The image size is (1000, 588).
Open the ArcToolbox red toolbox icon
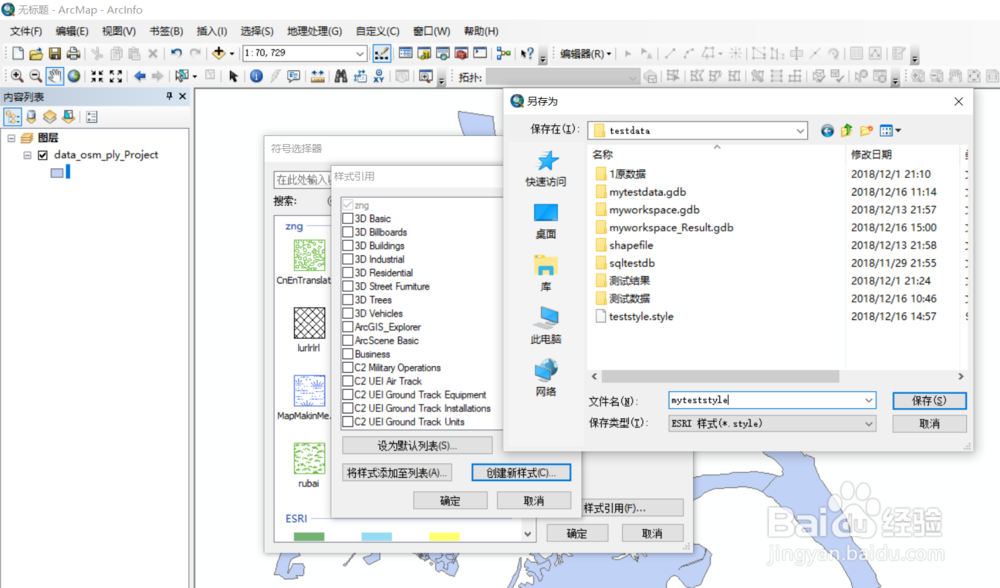pyautogui.click(x=461, y=54)
